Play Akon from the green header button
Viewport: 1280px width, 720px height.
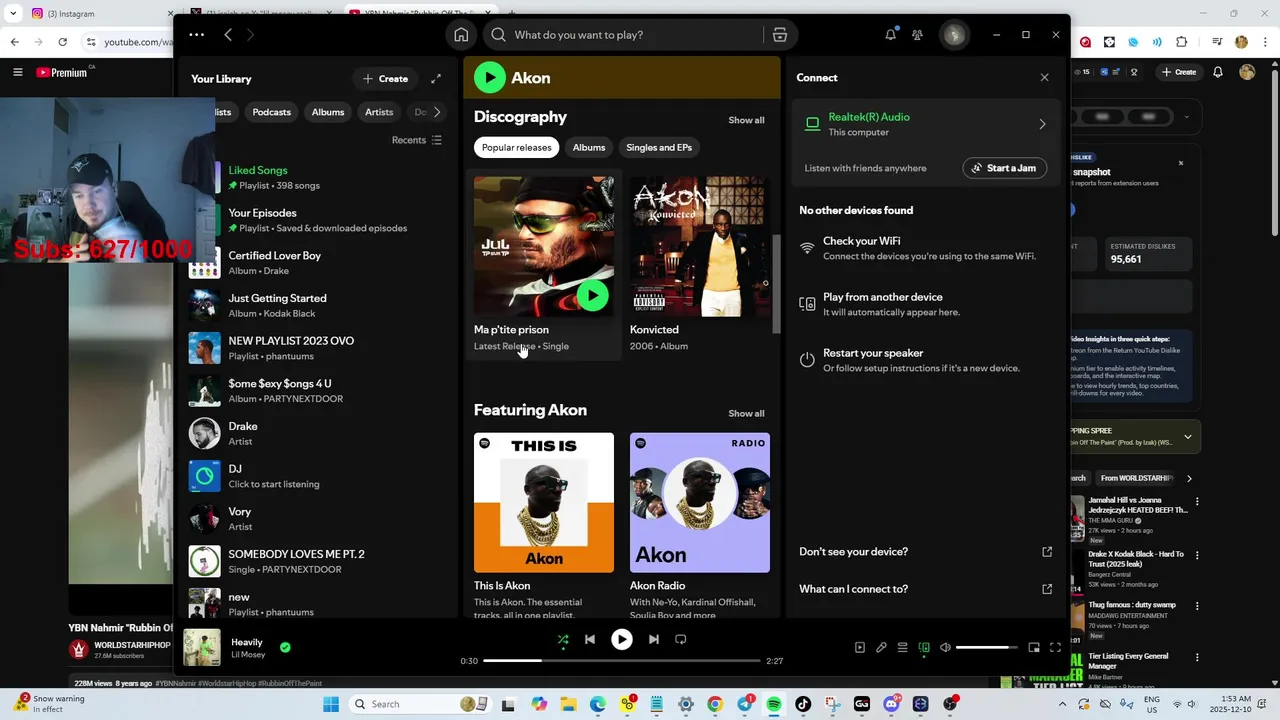click(490, 77)
